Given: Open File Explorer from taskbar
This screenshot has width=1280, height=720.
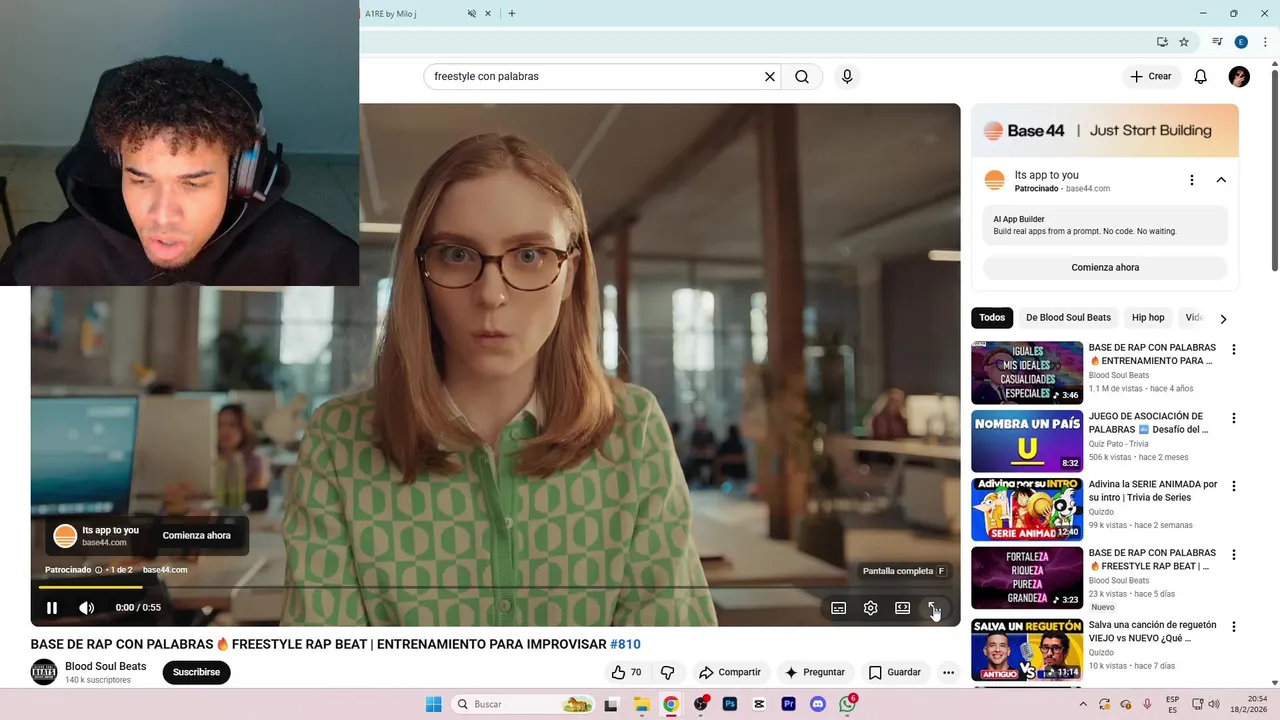Looking at the screenshot, I should tap(641, 704).
